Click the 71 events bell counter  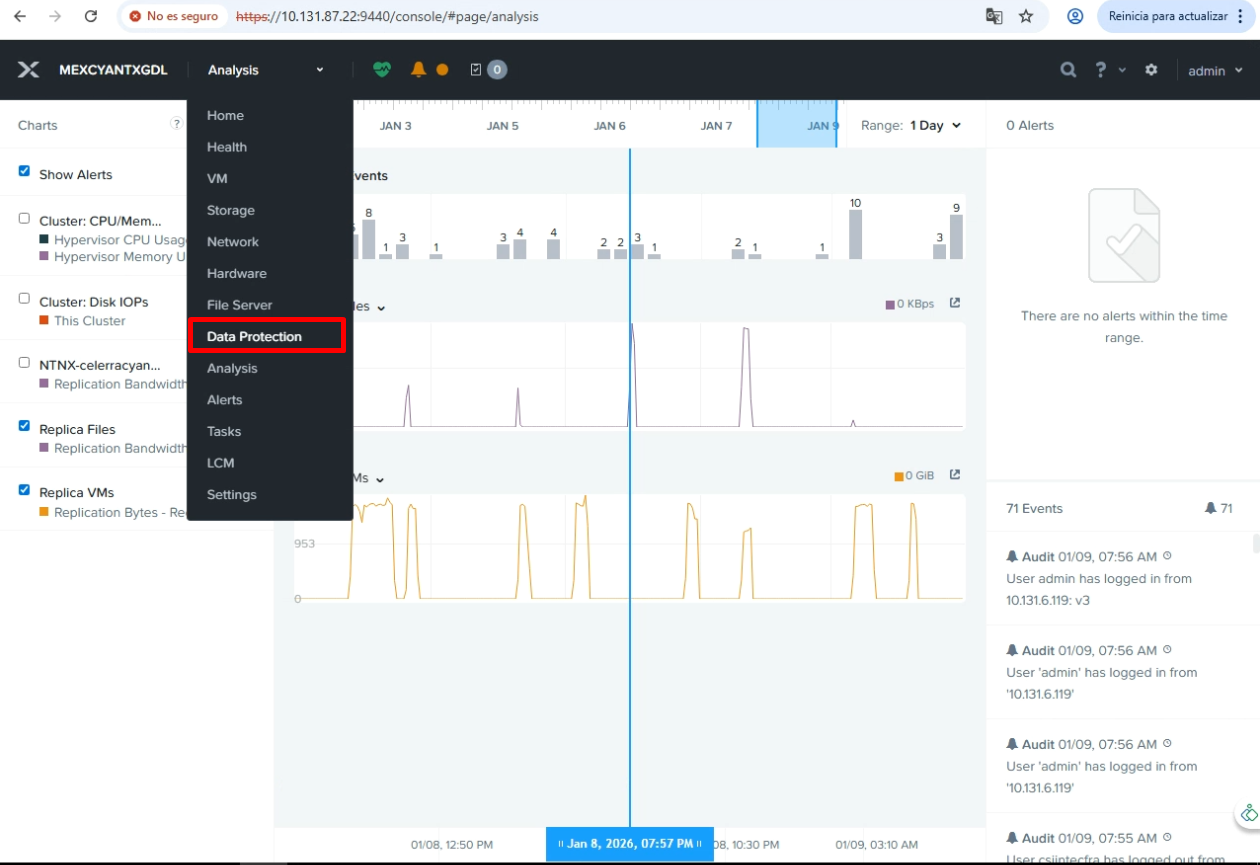1218,509
